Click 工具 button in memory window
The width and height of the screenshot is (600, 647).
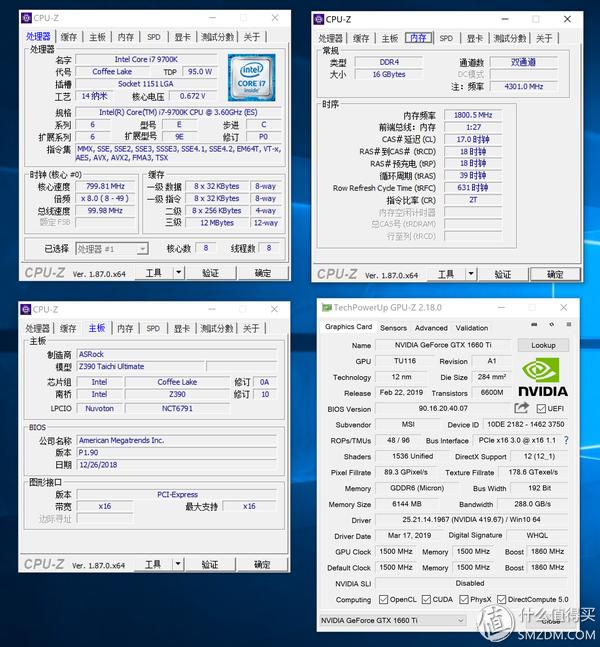(446, 274)
